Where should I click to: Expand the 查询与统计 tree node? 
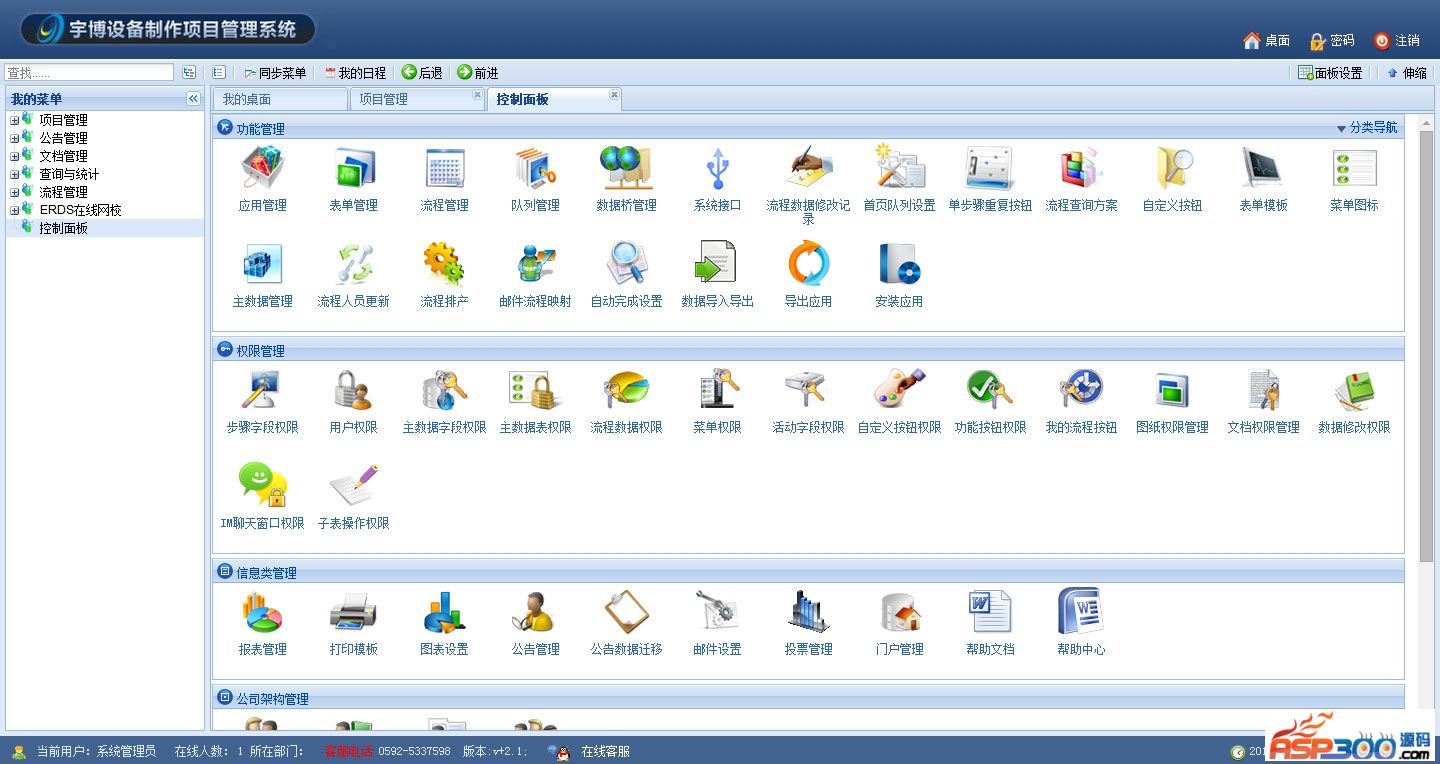tap(14, 174)
